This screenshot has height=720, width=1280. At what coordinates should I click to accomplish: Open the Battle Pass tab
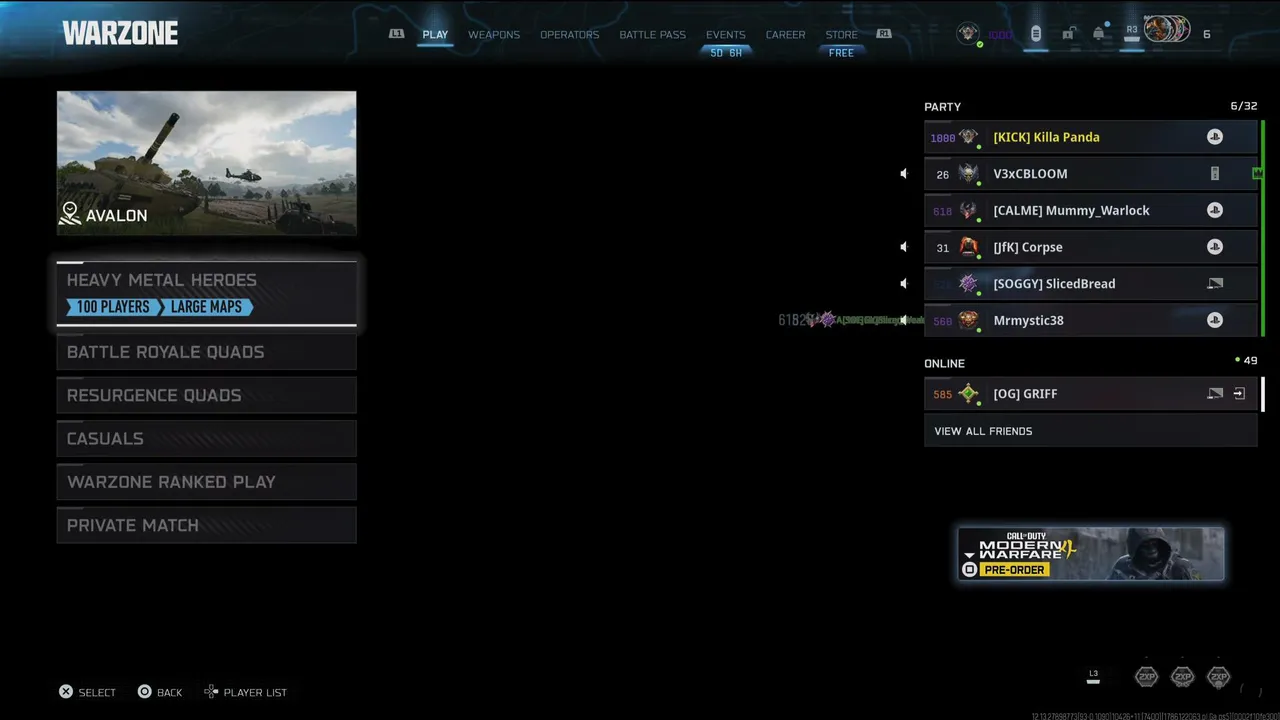pyautogui.click(x=652, y=35)
